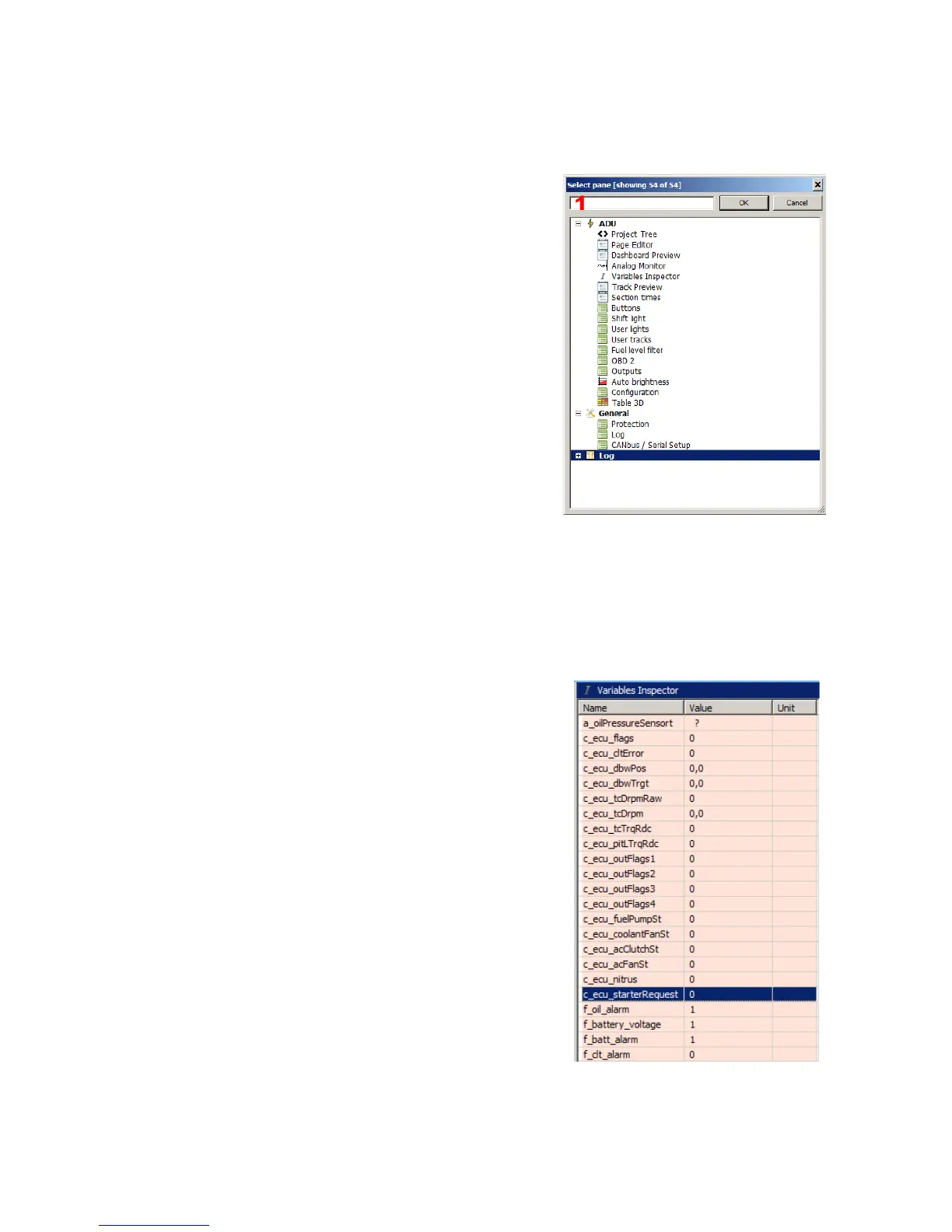Image resolution: width=952 pixels, height=1232 pixels.
Task: Select the Page Editor pane icon
Action: pos(603,245)
